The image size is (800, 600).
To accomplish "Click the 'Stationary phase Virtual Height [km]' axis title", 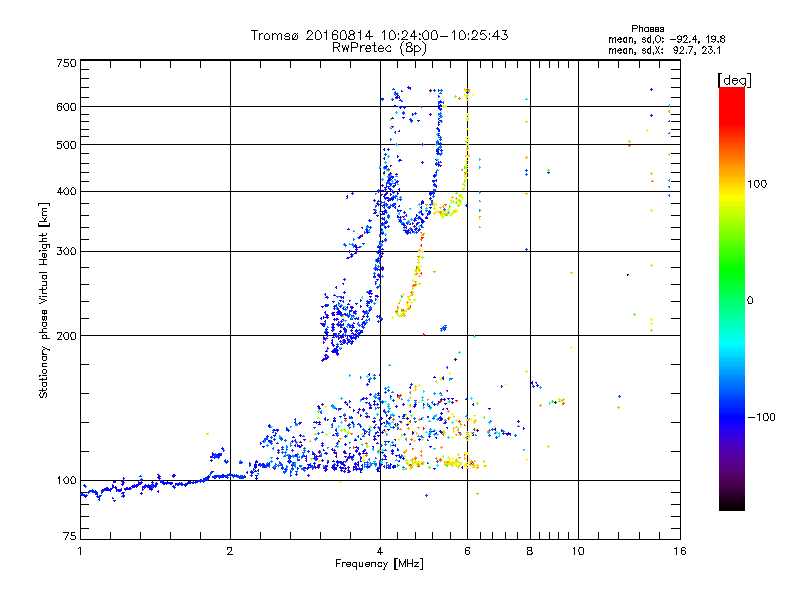I will (x=43, y=300).
